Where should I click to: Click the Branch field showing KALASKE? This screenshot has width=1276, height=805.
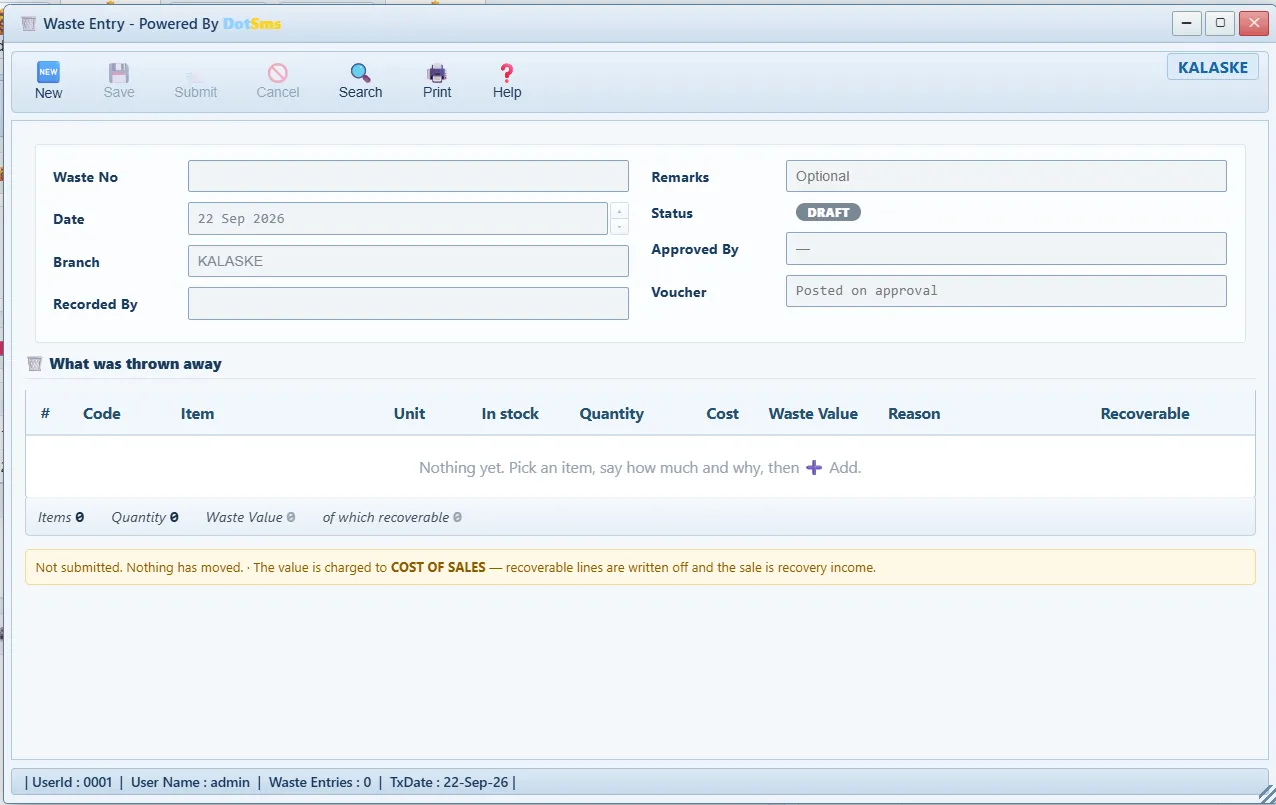408,261
